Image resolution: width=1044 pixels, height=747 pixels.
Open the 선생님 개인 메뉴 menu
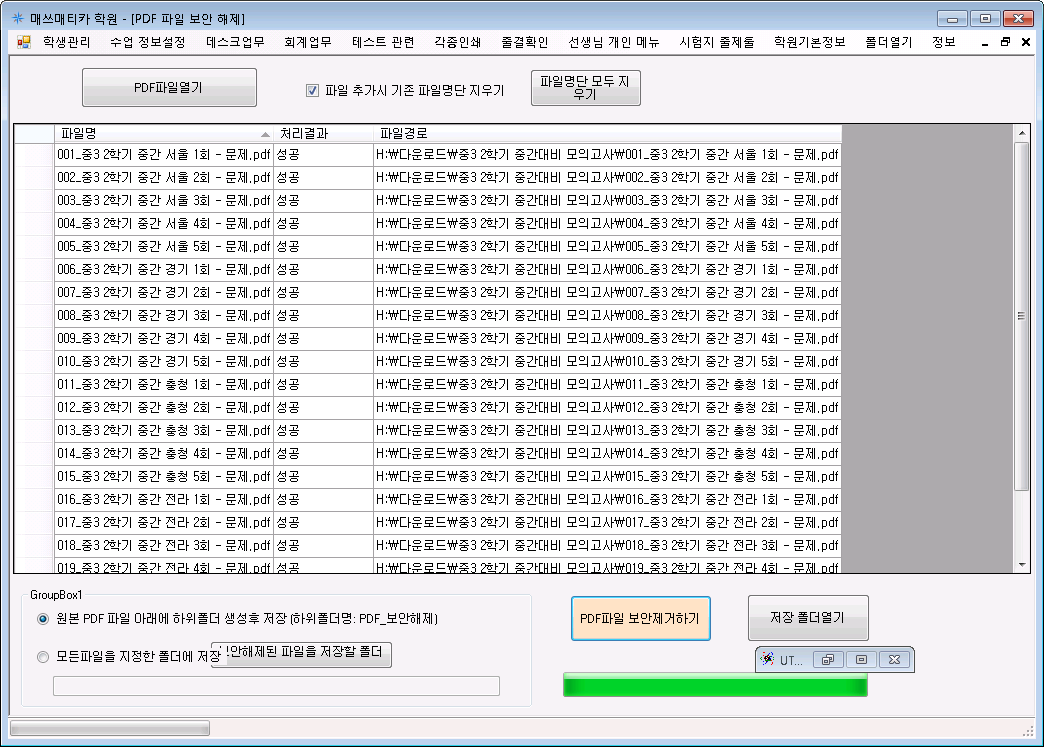point(613,42)
